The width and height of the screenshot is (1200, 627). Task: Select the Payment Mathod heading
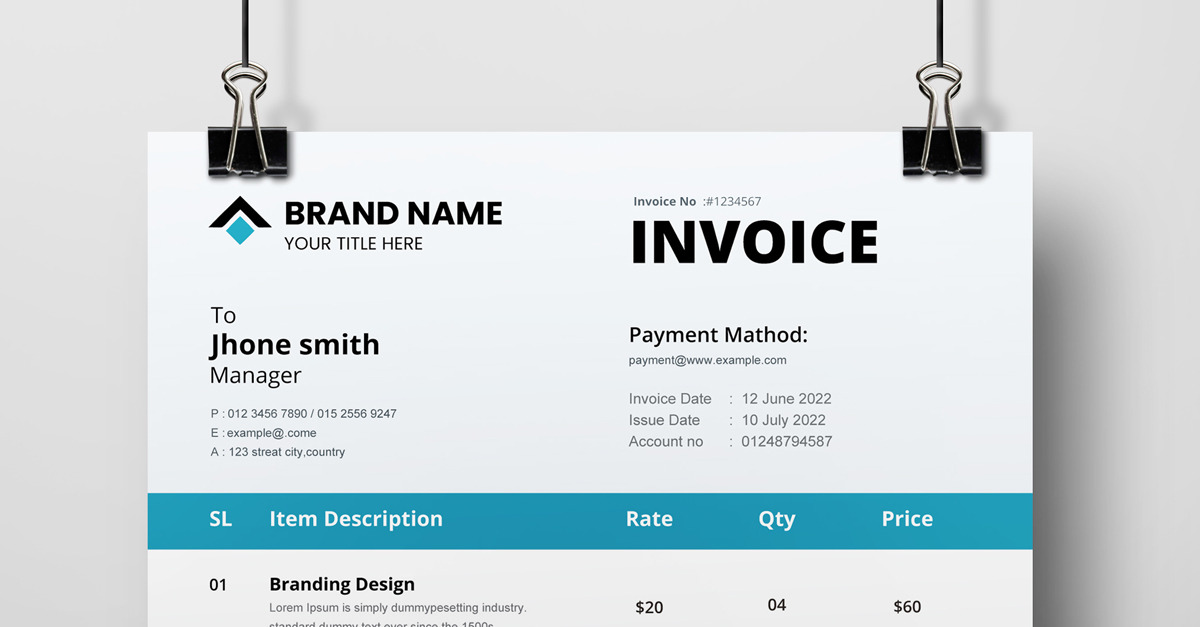717,335
